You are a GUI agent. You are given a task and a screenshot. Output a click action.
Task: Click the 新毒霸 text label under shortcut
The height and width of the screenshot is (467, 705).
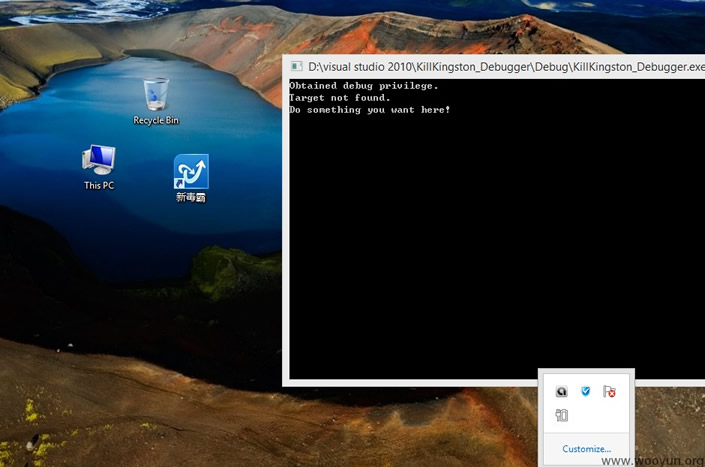(191, 198)
